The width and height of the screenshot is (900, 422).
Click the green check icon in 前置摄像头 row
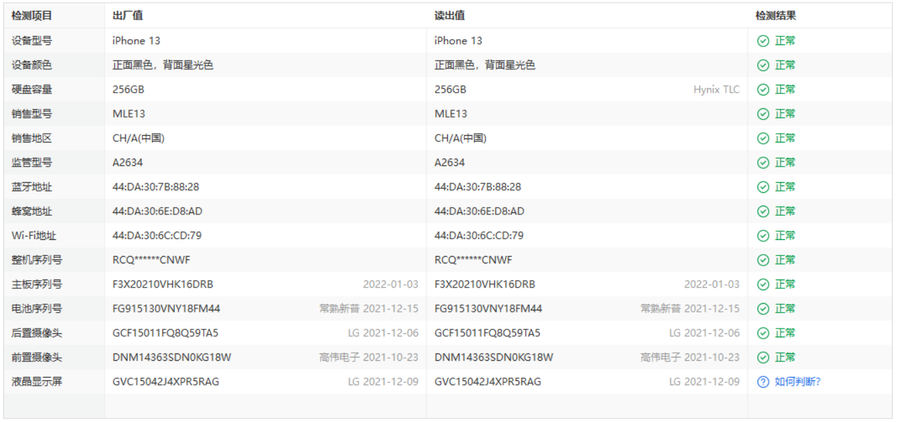coord(763,357)
